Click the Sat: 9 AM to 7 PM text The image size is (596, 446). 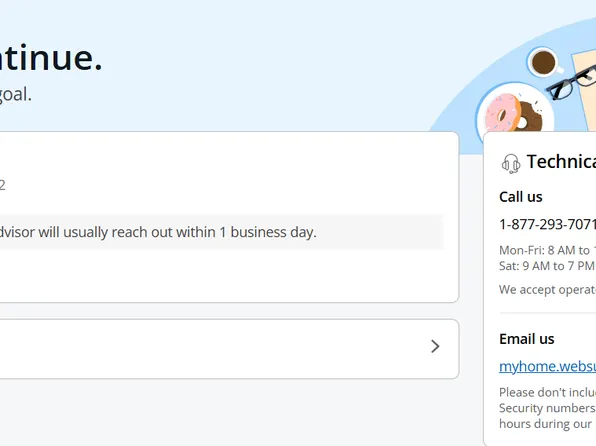(547, 266)
